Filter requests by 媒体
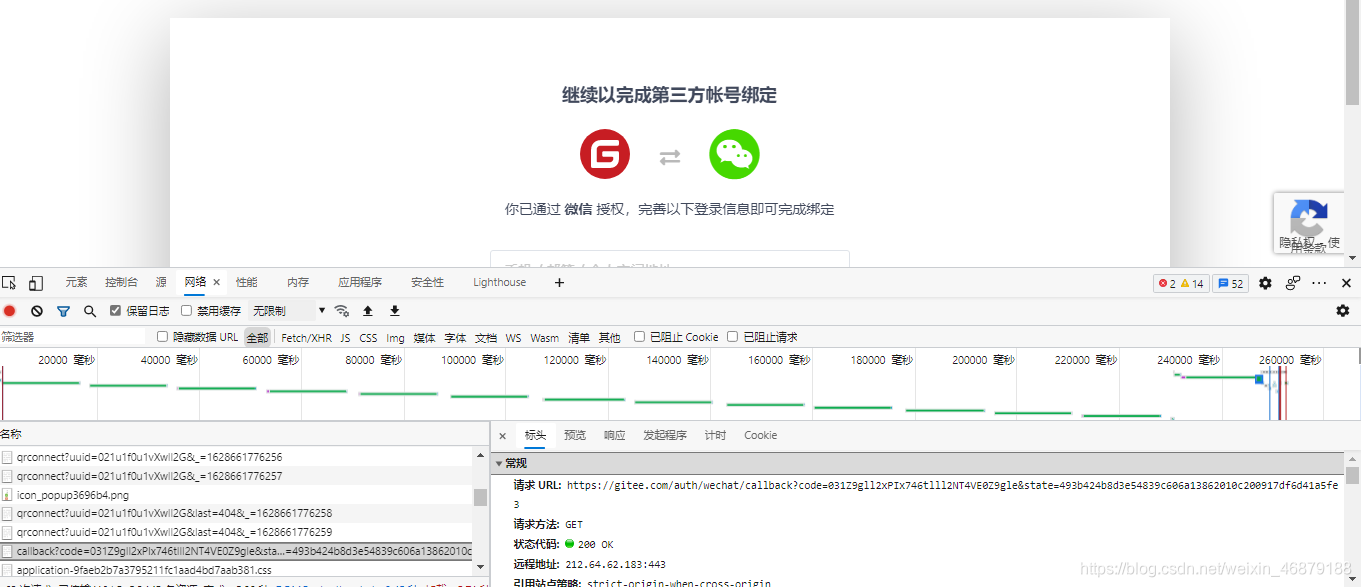The image size is (1361, 587). (x=425, y=338)
